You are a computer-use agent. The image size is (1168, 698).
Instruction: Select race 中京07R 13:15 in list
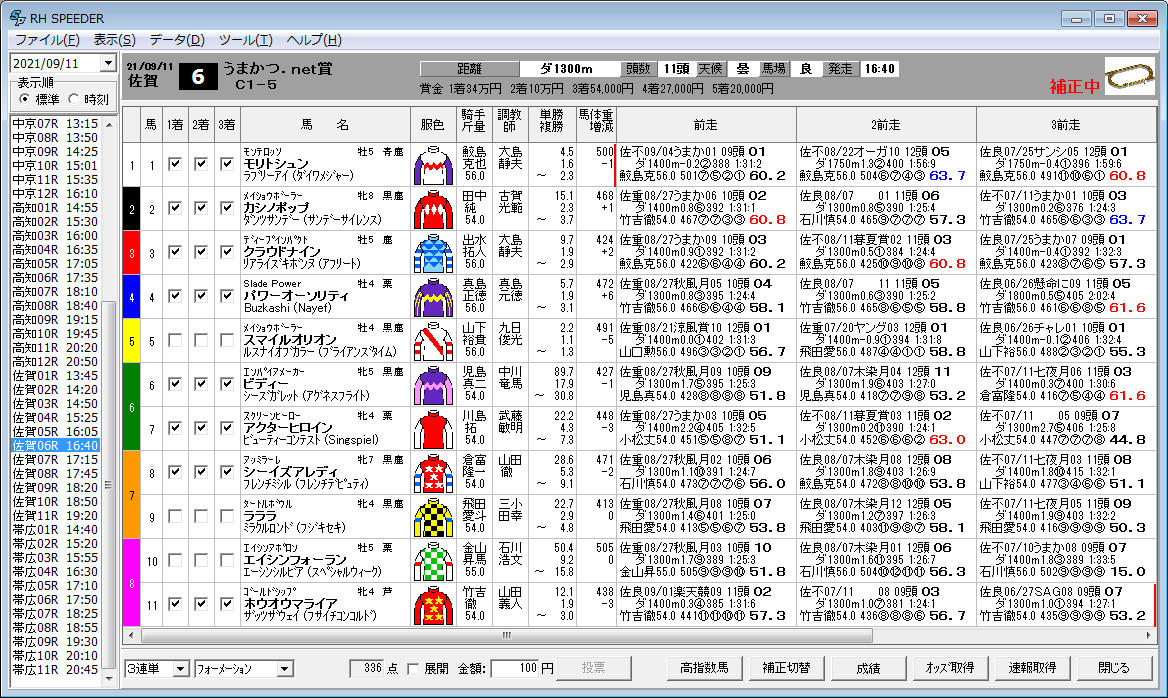click(55, 124)
